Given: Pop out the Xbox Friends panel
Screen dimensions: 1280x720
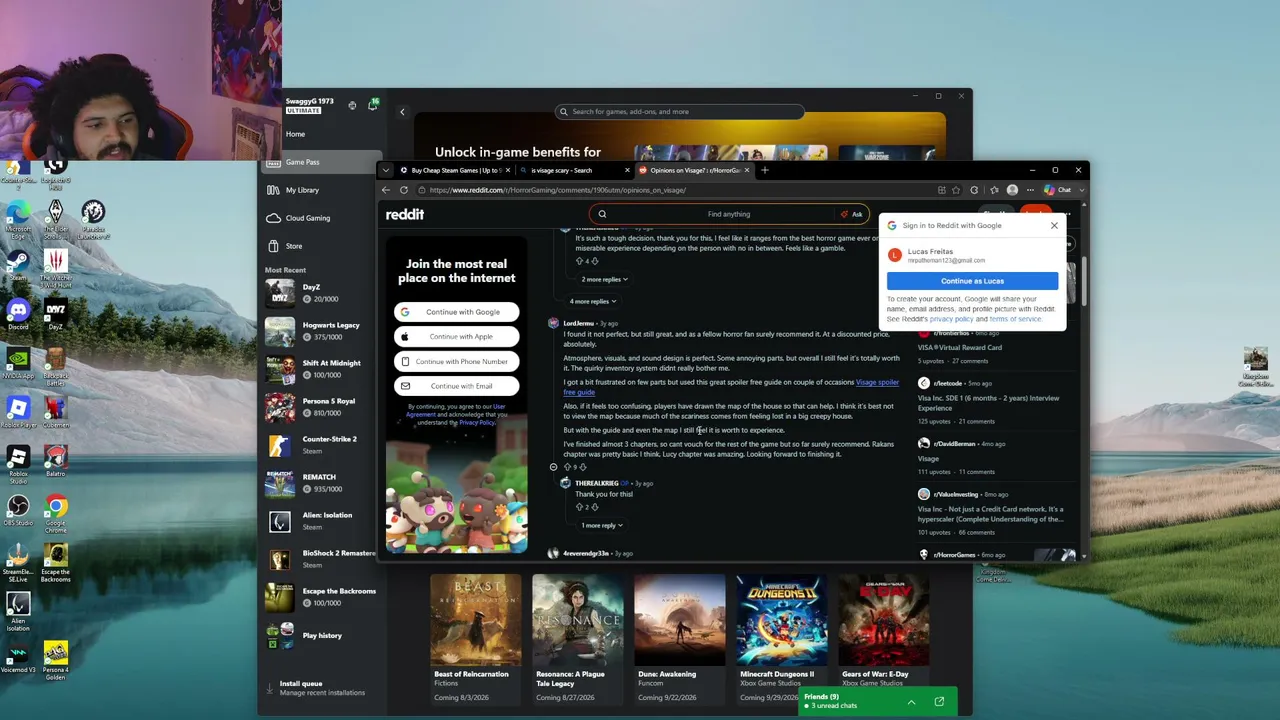Looking at the screenshot, I should click(x=939, y=702).
